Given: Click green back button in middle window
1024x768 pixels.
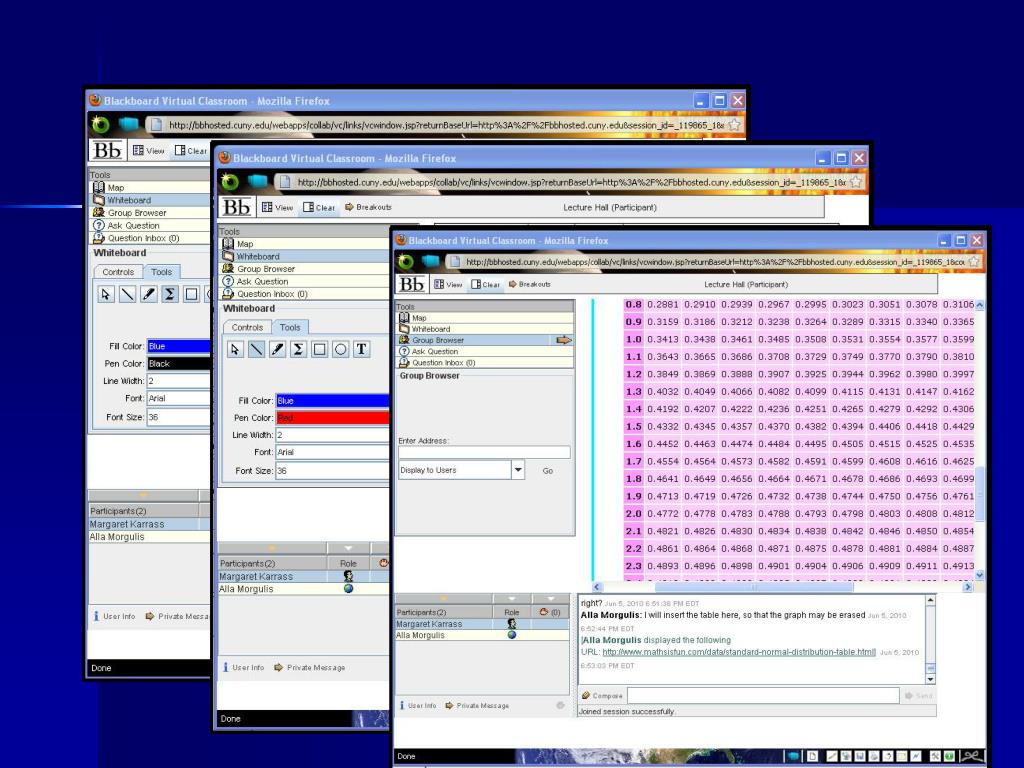Looking at the screenshot, I should pos(229,182).
